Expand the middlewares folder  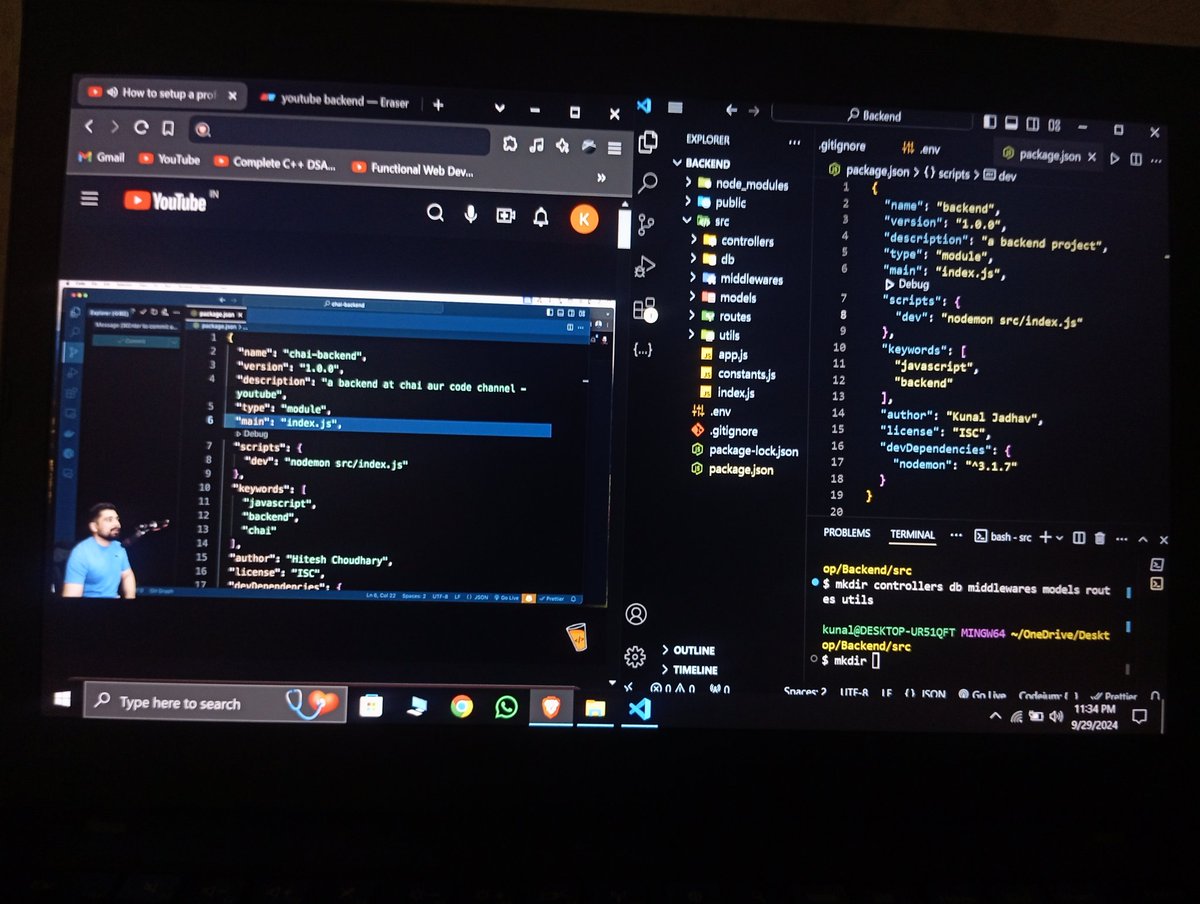[739, 279]
